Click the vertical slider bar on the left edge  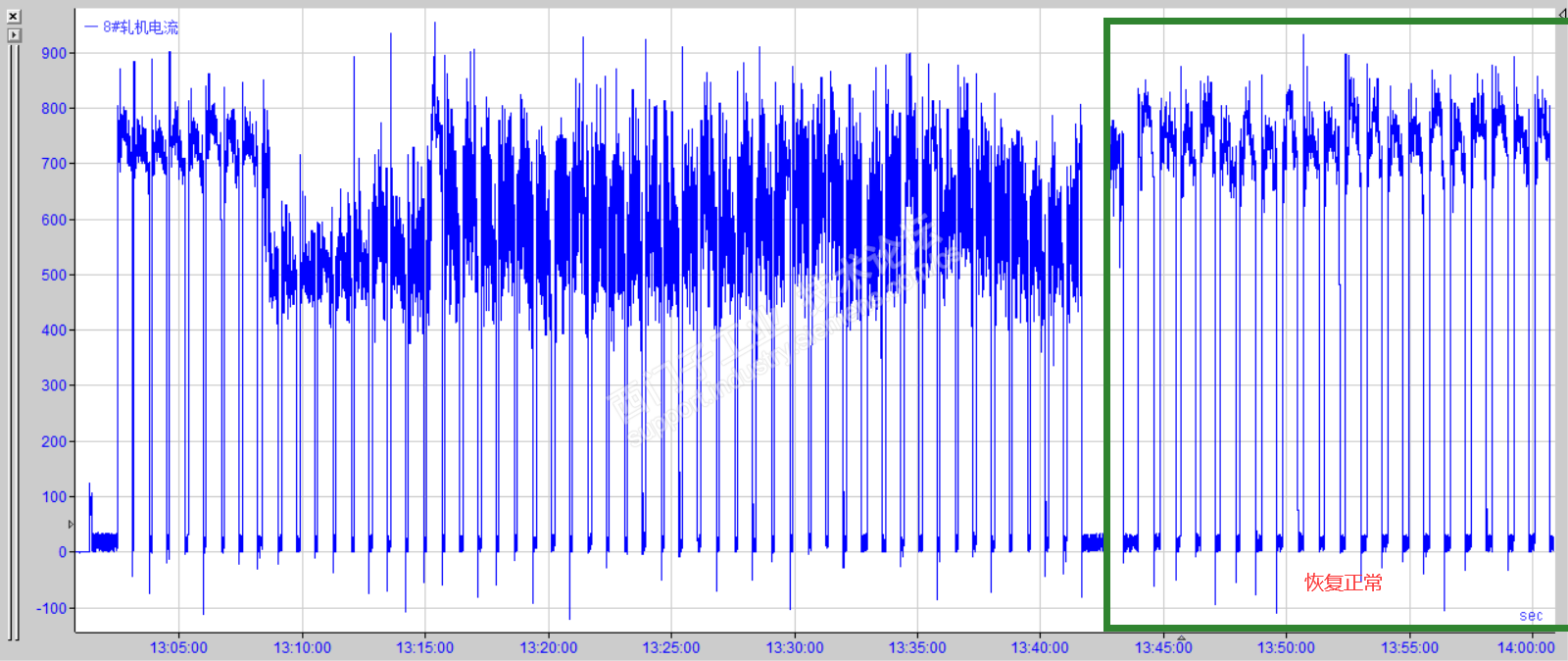click(x=14, y=341)
